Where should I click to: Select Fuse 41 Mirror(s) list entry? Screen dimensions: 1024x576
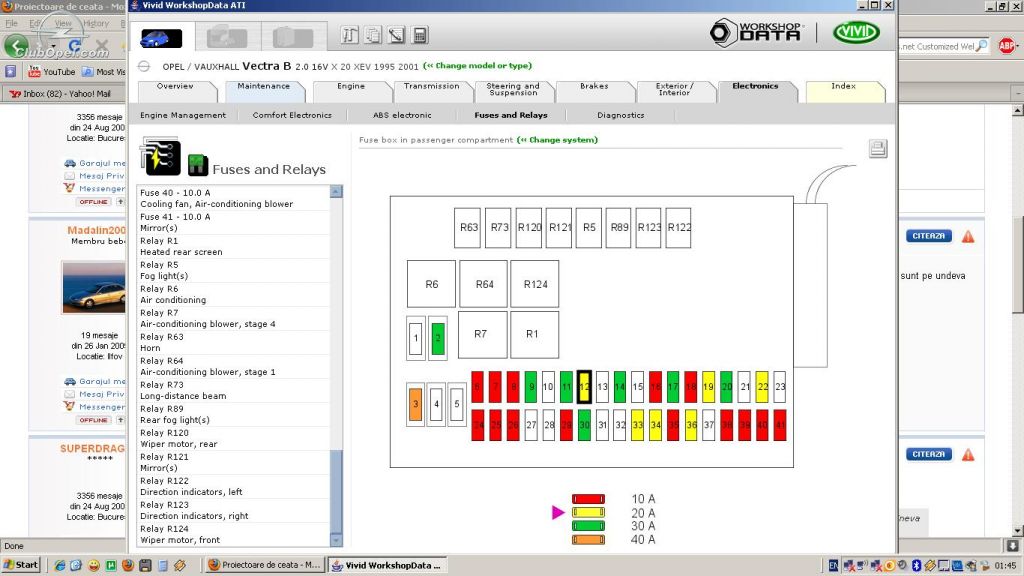point(234,222)
